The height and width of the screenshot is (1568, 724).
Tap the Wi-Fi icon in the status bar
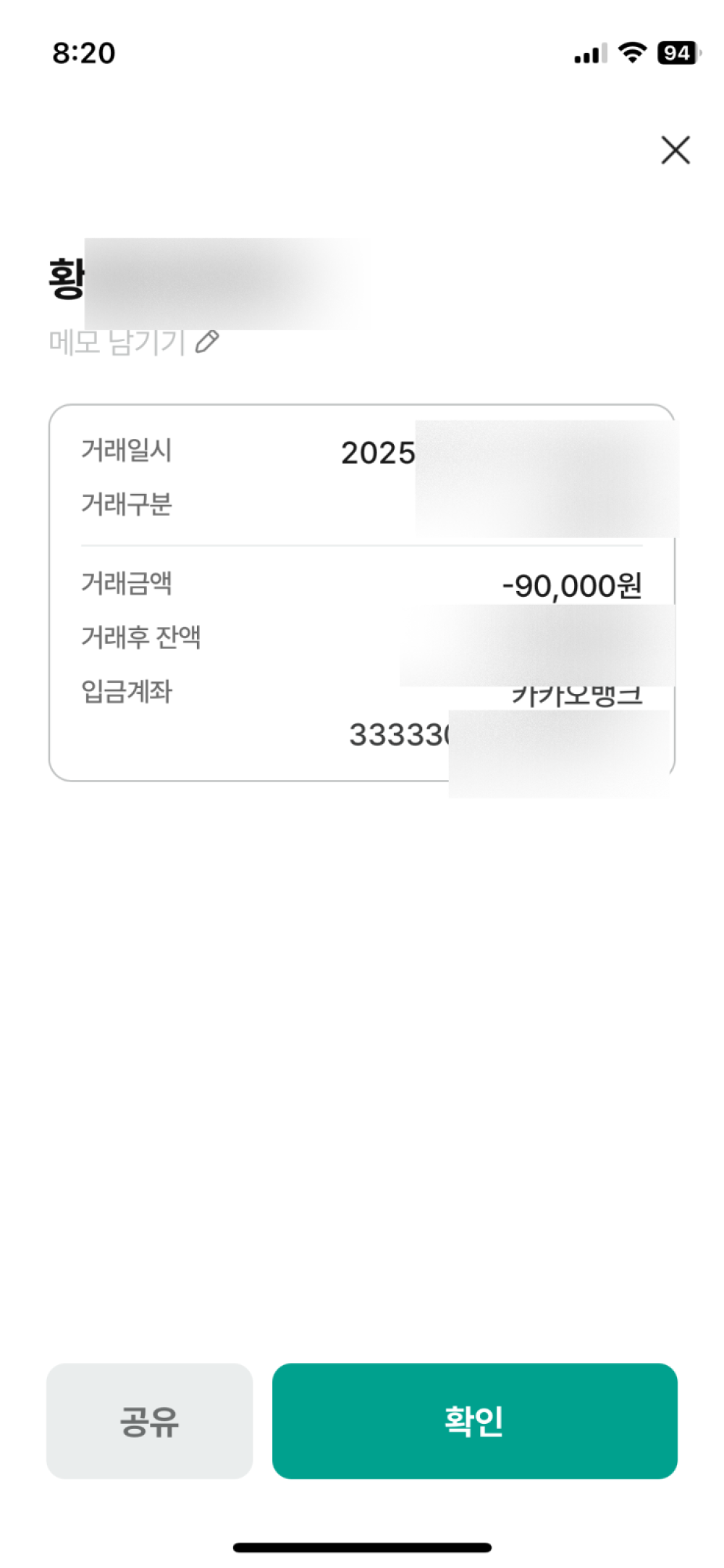(x=632, y=53)
